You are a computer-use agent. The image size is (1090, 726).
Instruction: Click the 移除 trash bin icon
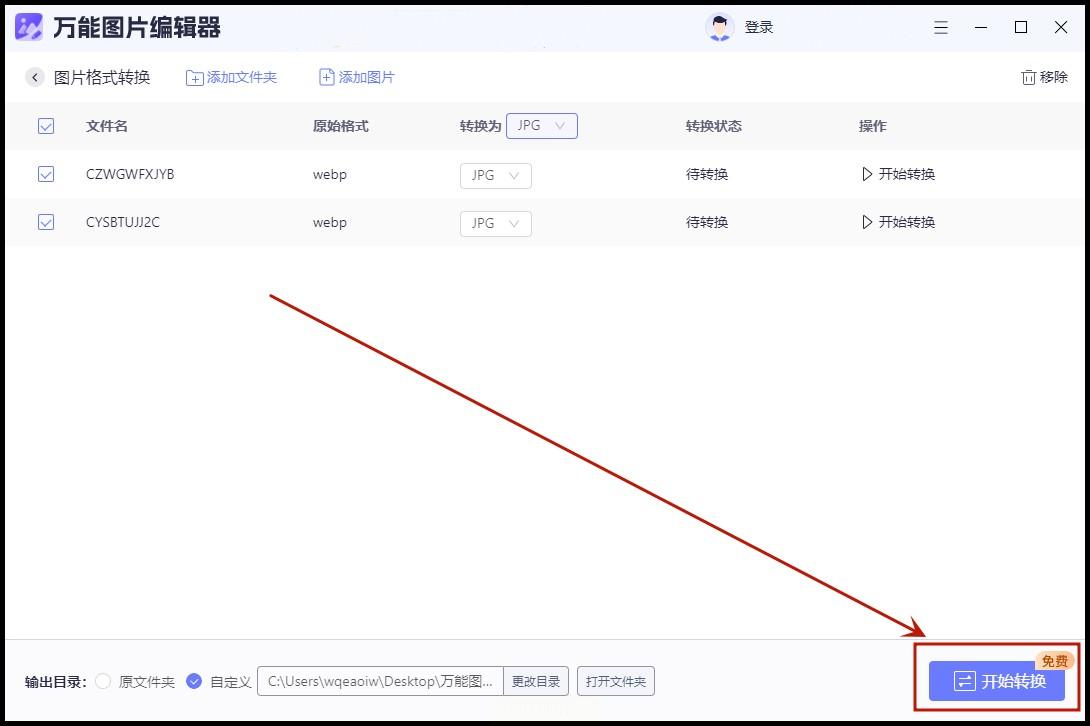pyautogui.click(x=1028, y=77)
